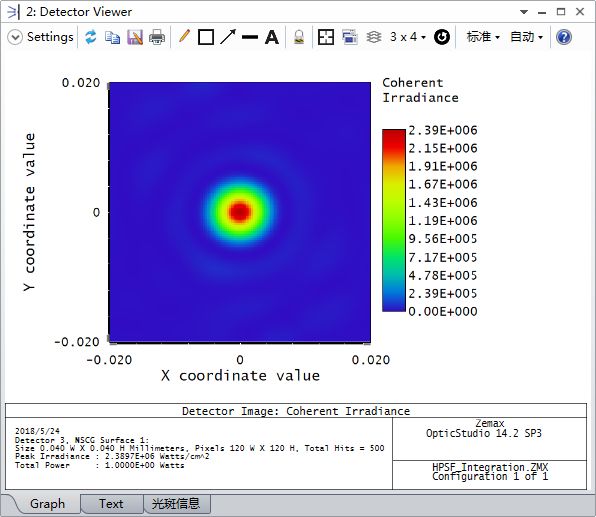Click the Copy to clipboard icon

tap(113, 37)
